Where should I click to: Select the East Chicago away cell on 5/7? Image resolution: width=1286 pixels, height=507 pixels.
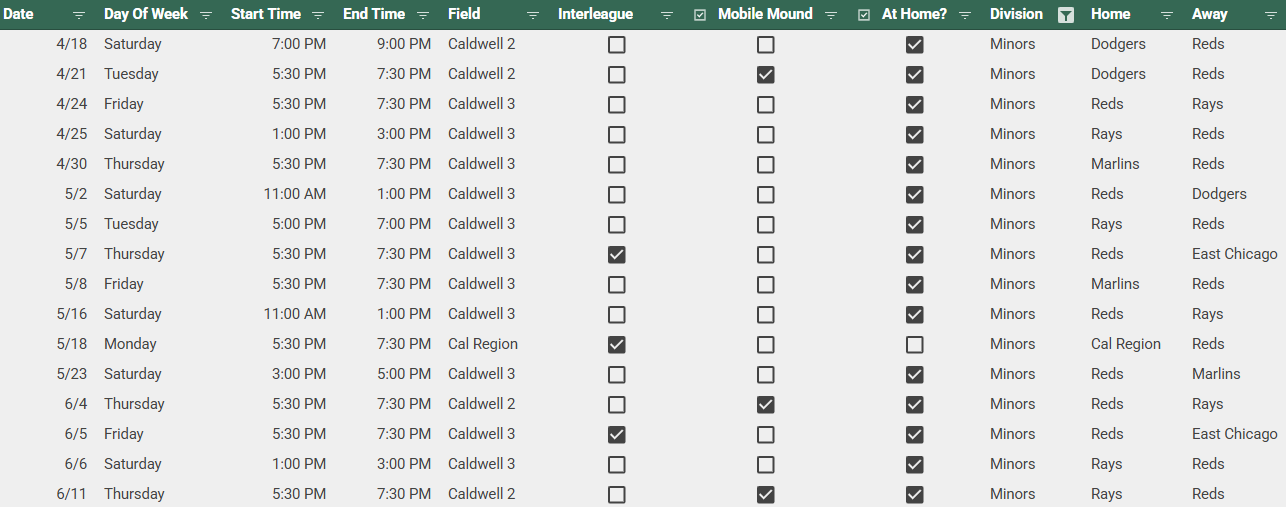tap(1234, 254)
